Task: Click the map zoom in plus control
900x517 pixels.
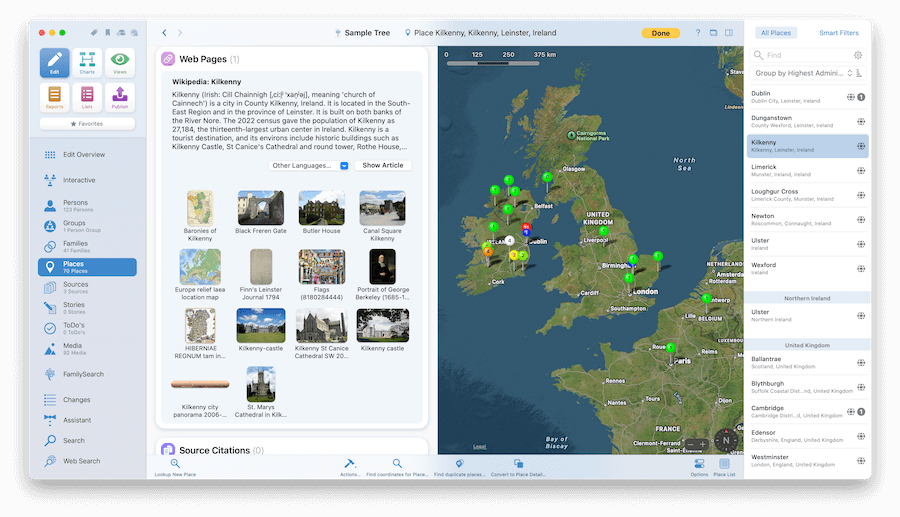Action: (703, 443)
